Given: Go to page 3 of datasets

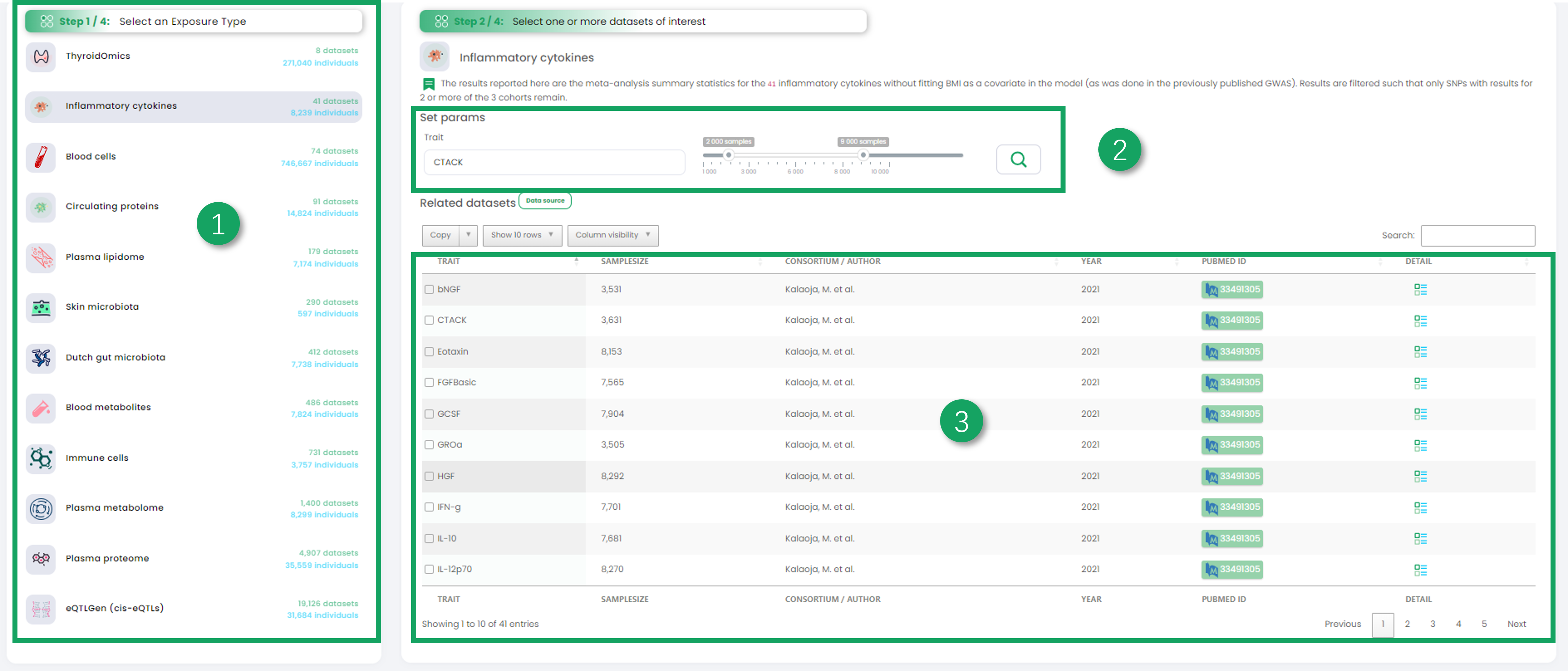Looking at the screenshot, I should (x=1432, y=624).
